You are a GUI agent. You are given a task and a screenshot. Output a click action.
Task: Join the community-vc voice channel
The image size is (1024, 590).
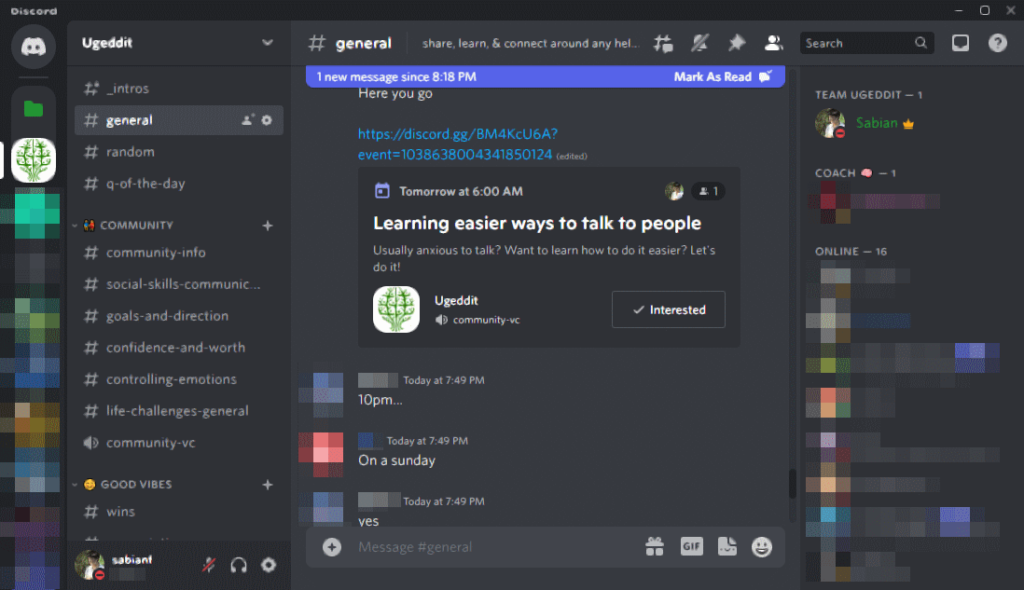178,442
